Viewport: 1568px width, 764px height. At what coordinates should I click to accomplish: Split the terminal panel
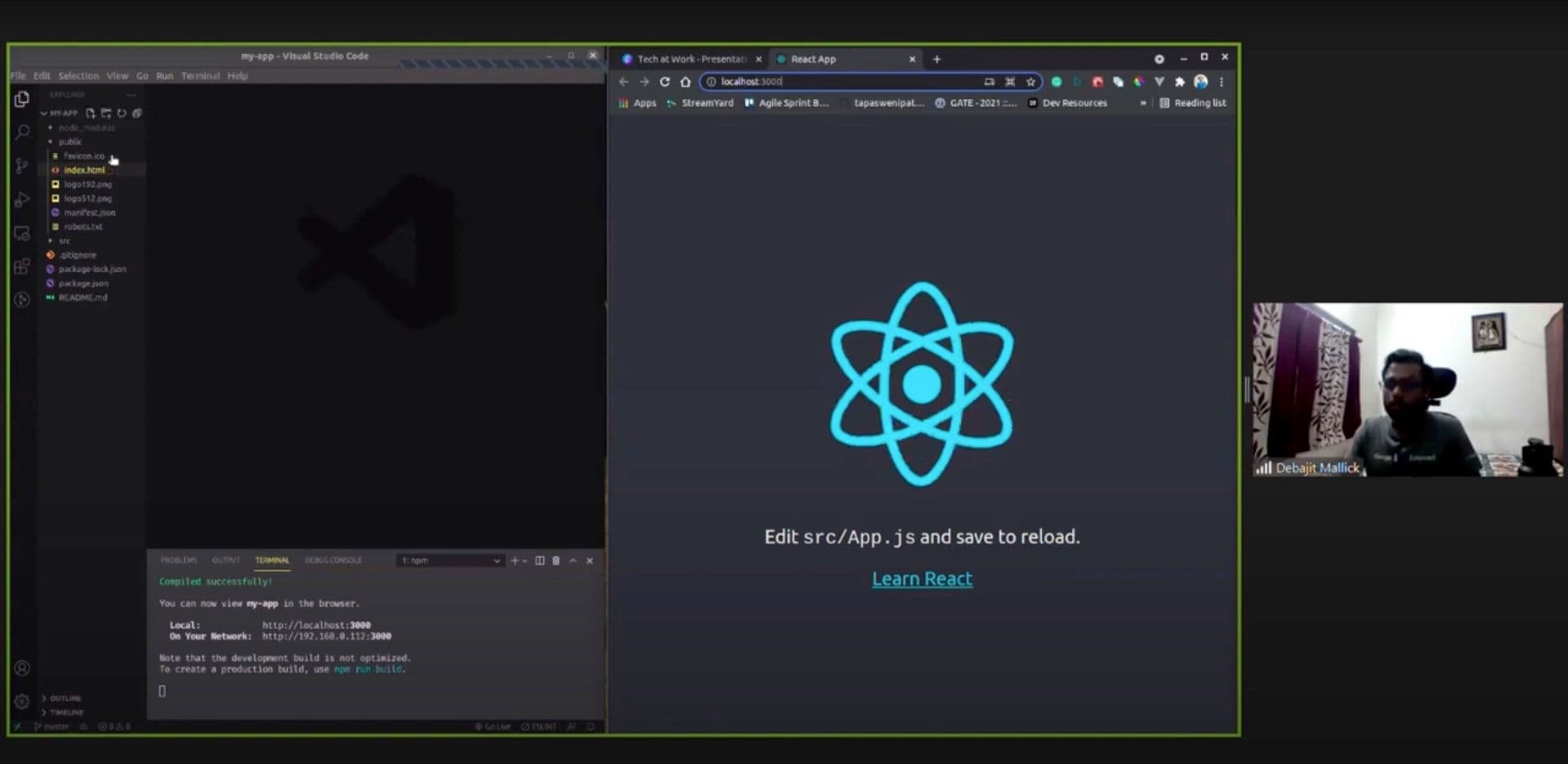click(x=540, y=561)
